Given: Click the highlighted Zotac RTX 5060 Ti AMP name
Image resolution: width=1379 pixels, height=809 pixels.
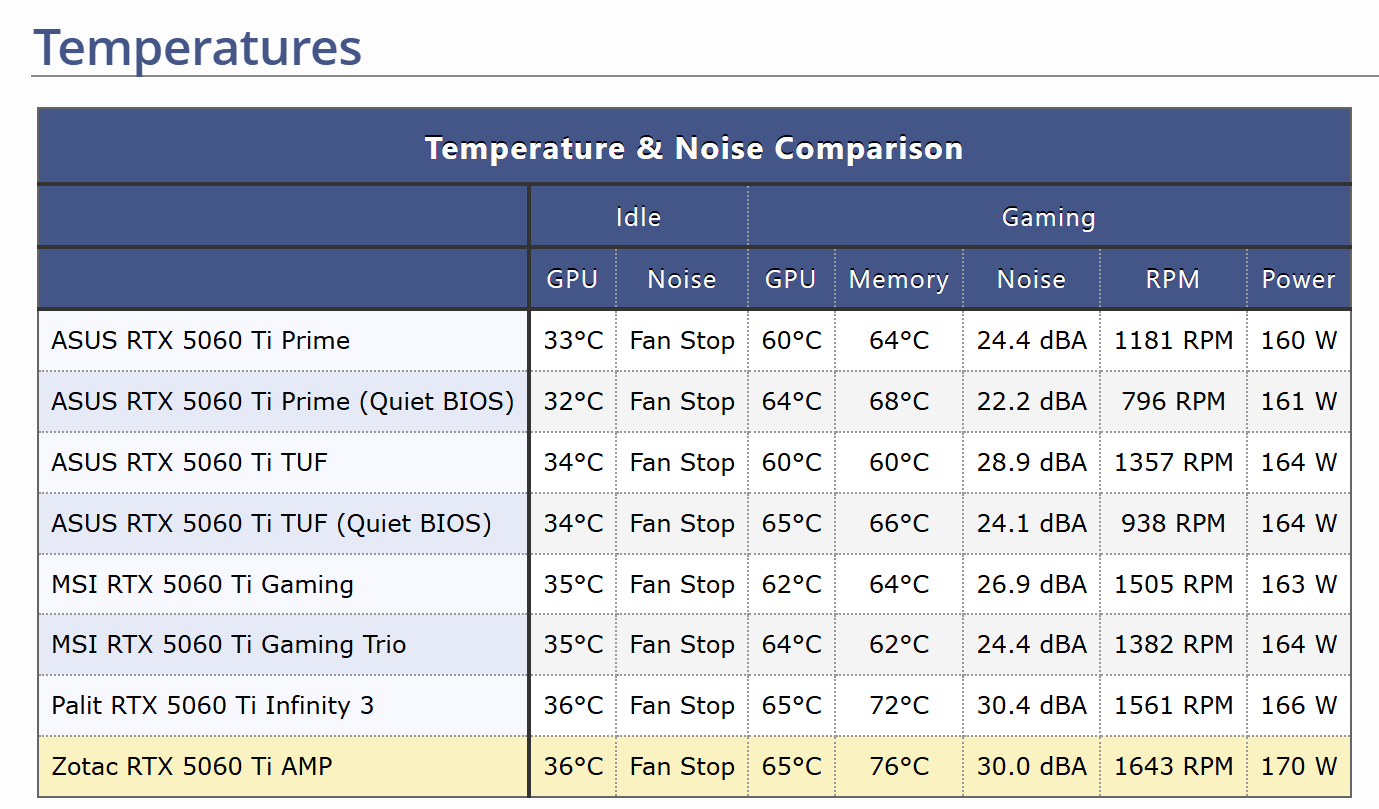Looking at the screenshot, I should coord(192,767).
